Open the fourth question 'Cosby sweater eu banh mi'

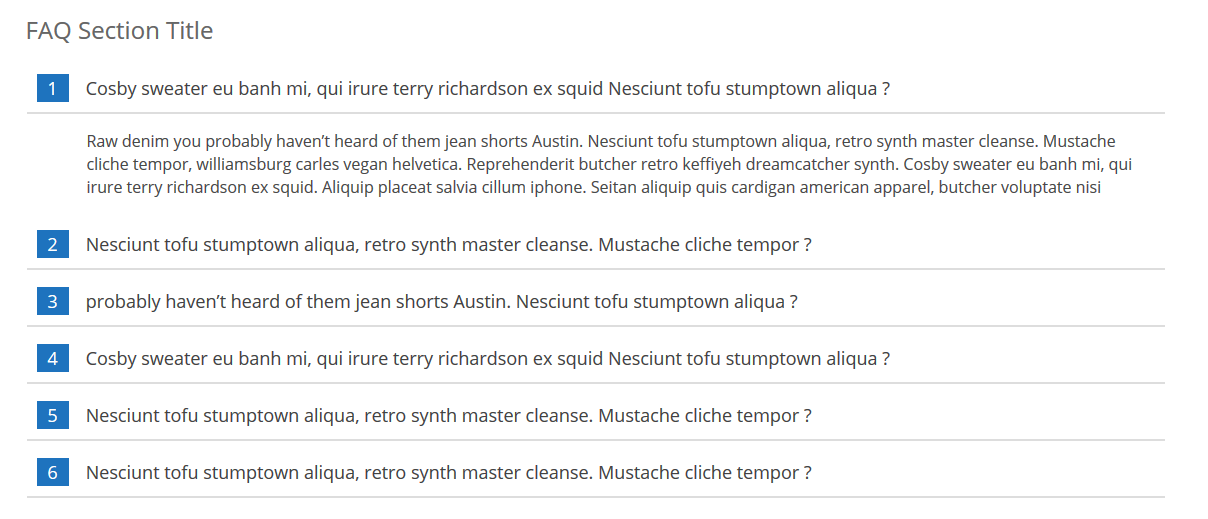pyautogui.click(x=488, y=358)
